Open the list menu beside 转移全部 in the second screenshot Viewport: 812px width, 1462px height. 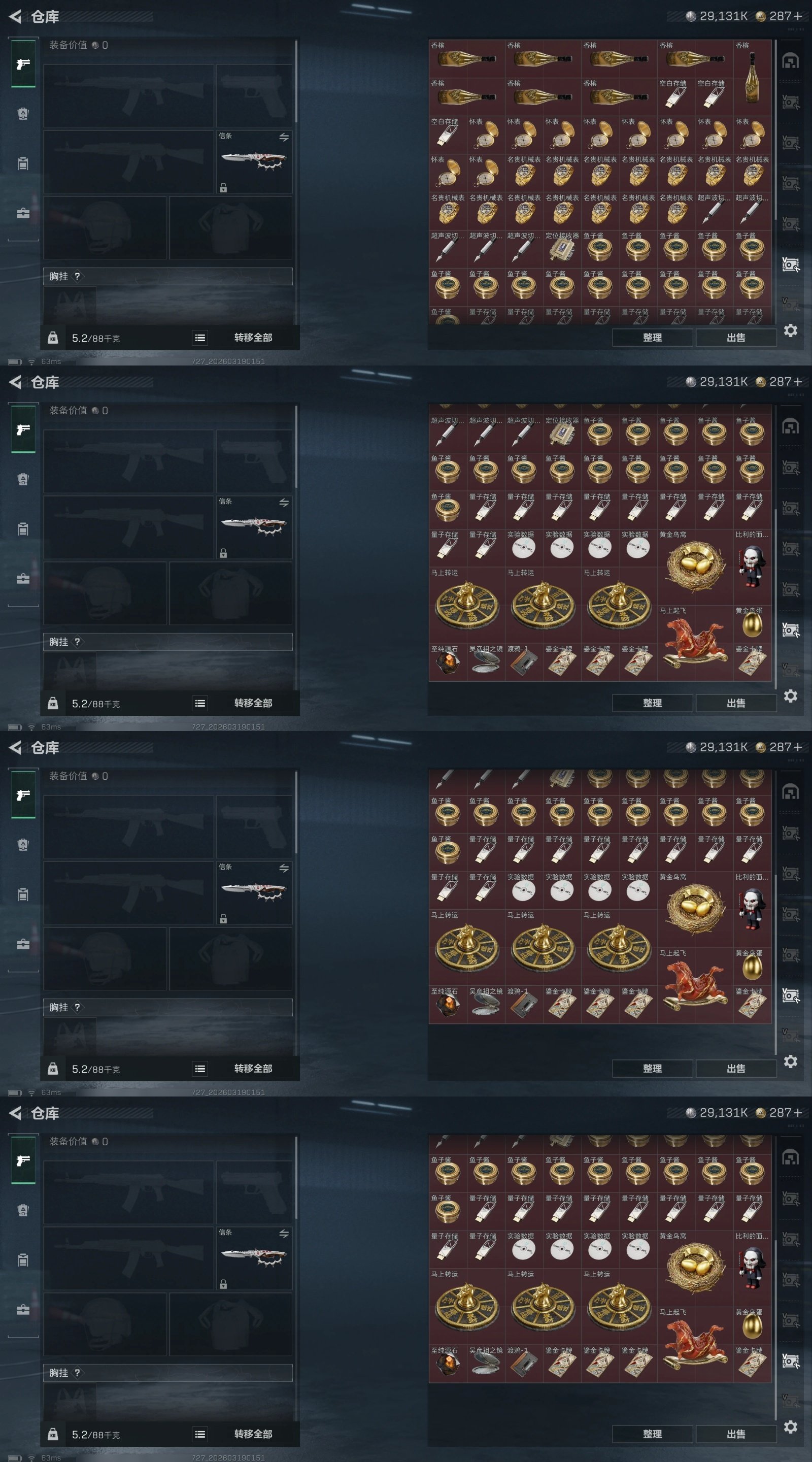[200, 703]
